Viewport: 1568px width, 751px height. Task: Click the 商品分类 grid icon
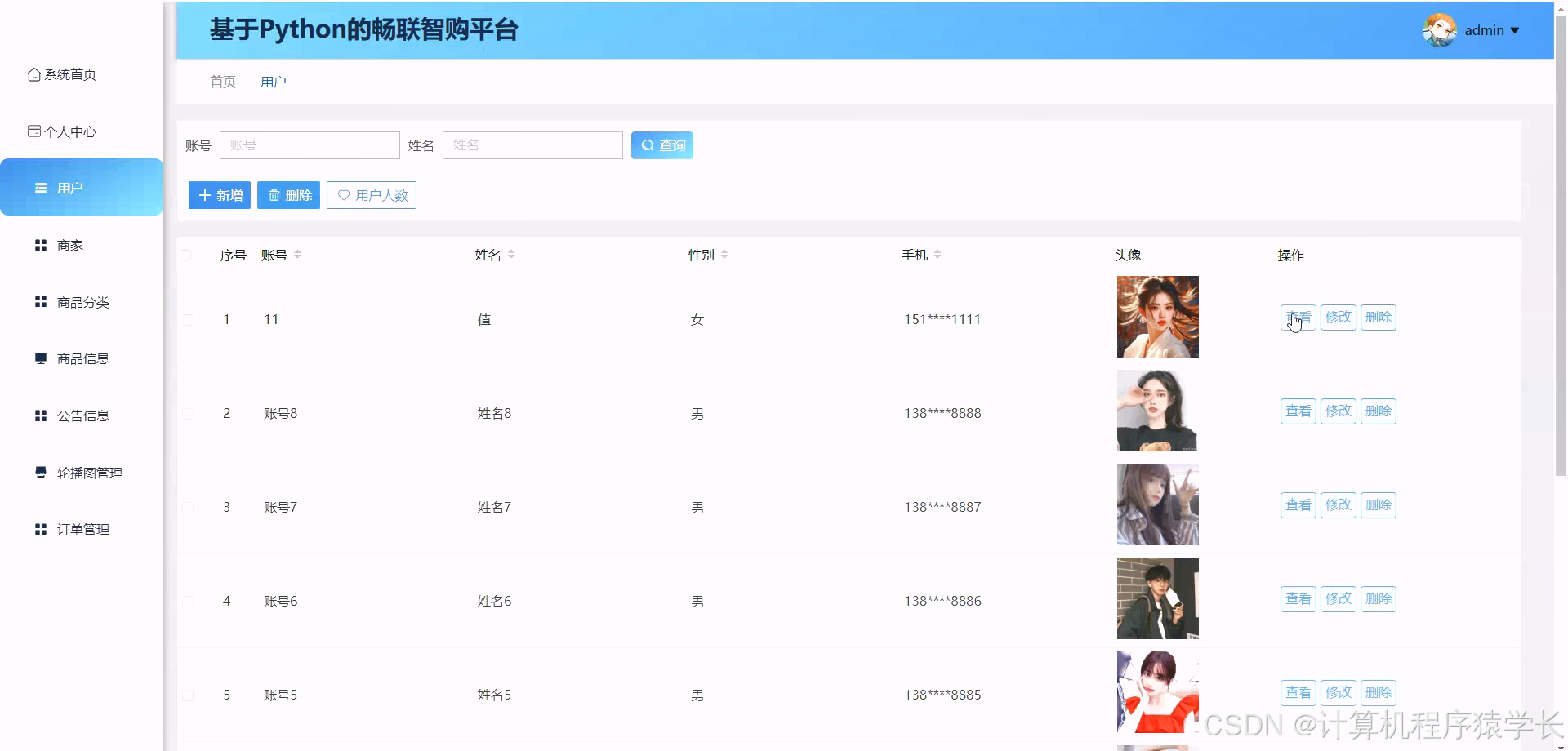tap(41, 301)
